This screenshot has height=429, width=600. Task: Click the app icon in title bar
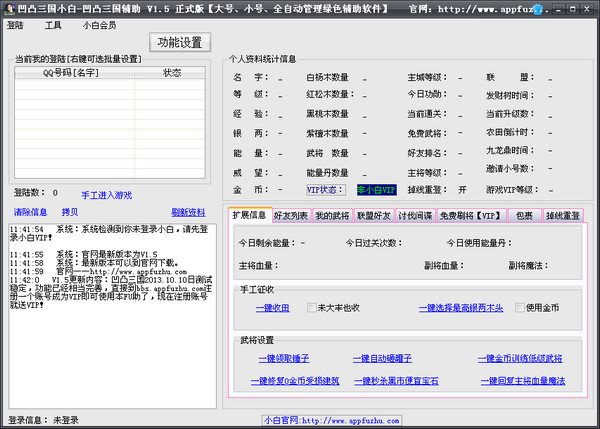(x=9, y=8)
